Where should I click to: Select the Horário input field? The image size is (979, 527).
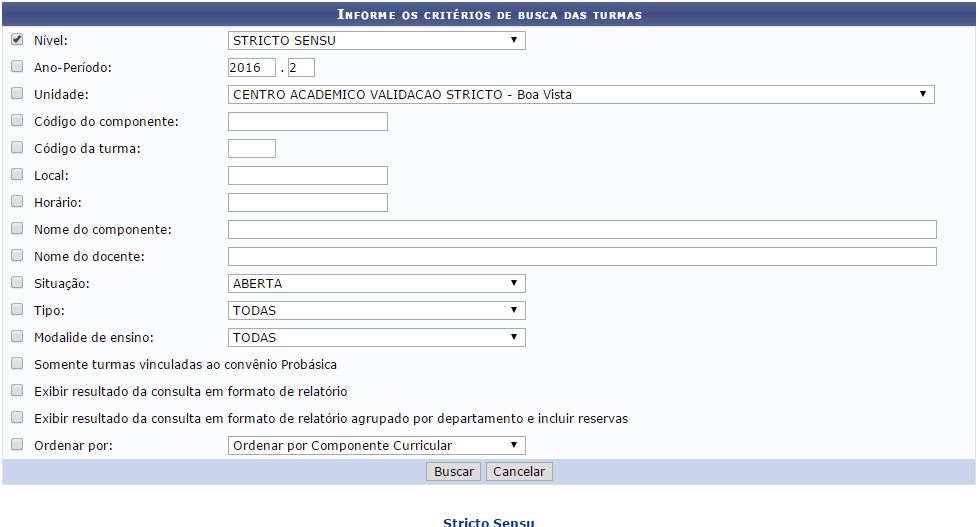point(307,203)
